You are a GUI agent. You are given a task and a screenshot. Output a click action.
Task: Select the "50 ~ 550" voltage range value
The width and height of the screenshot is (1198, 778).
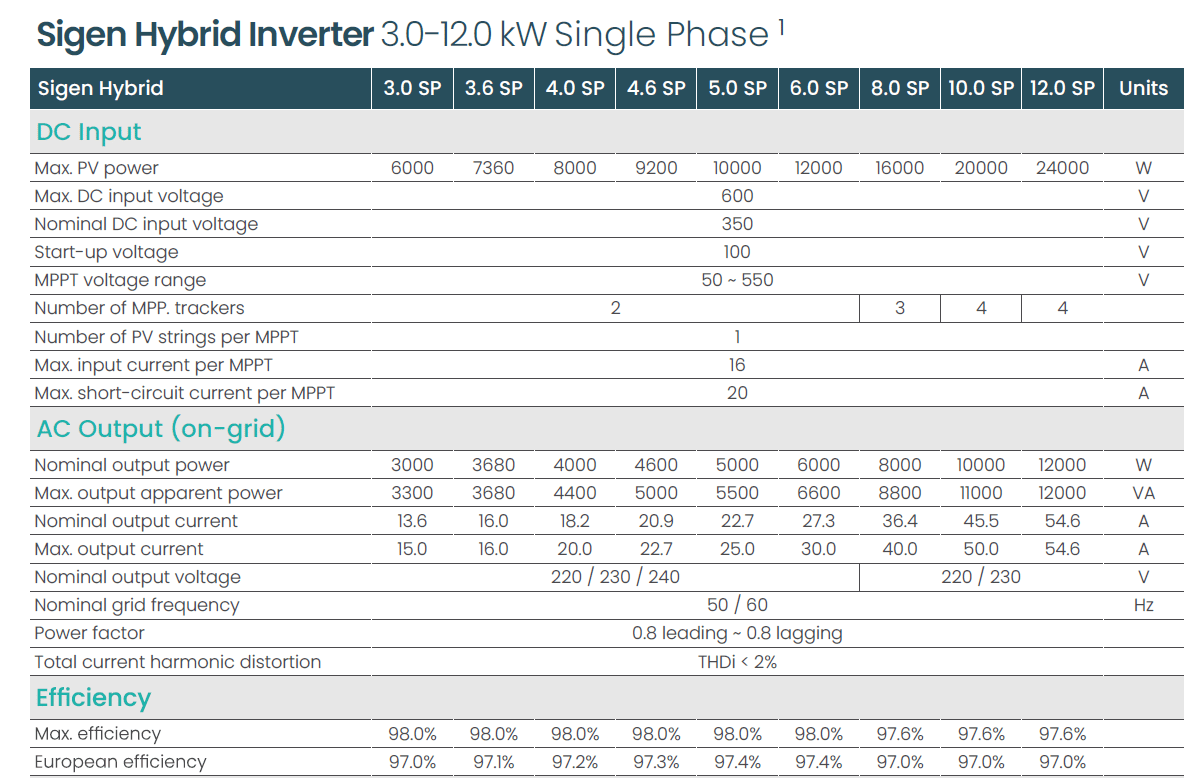pos(737,280)
